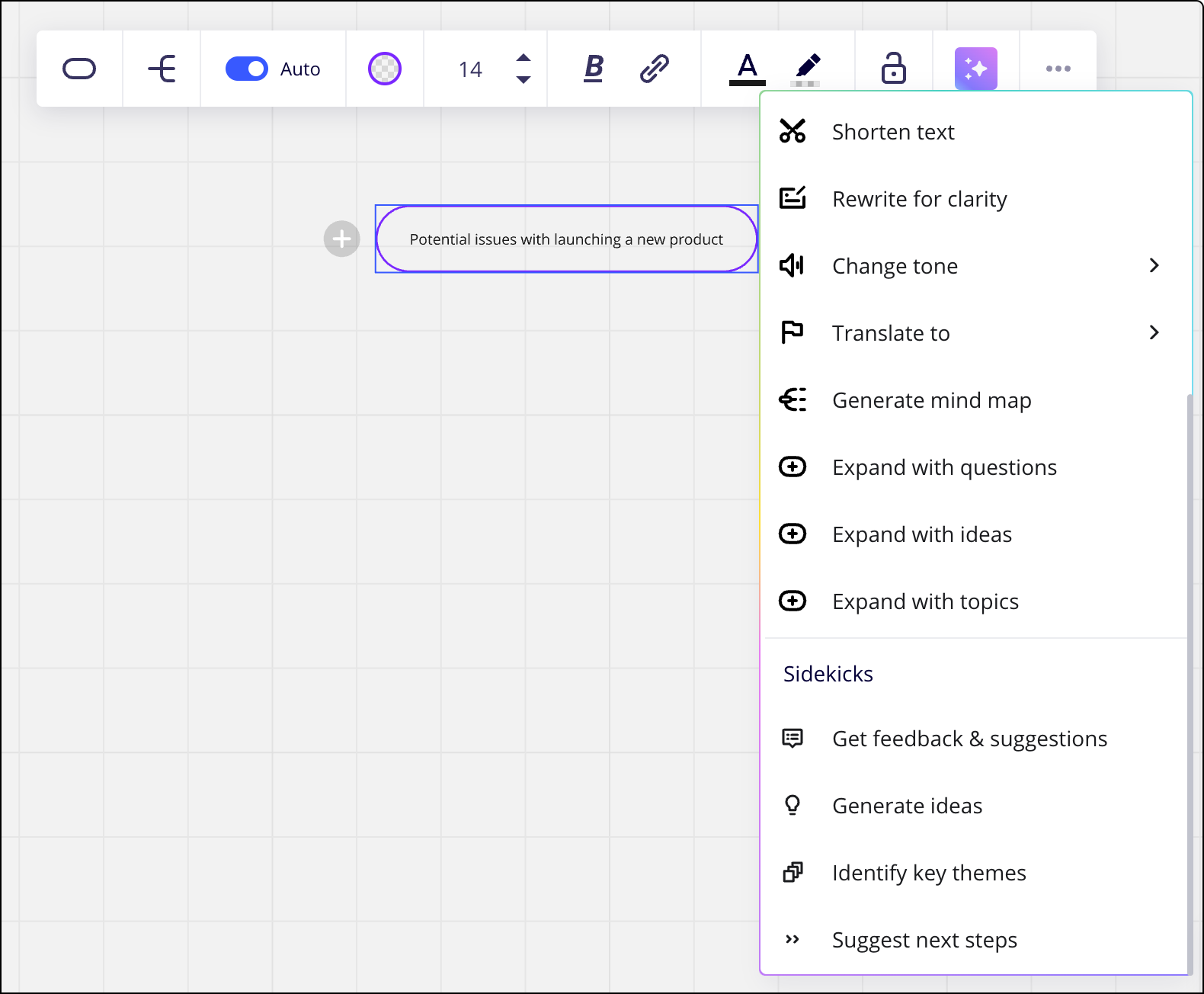Choose Expand with topics
This screenshot has height=994, width=1204.
(x=976, y=601)
